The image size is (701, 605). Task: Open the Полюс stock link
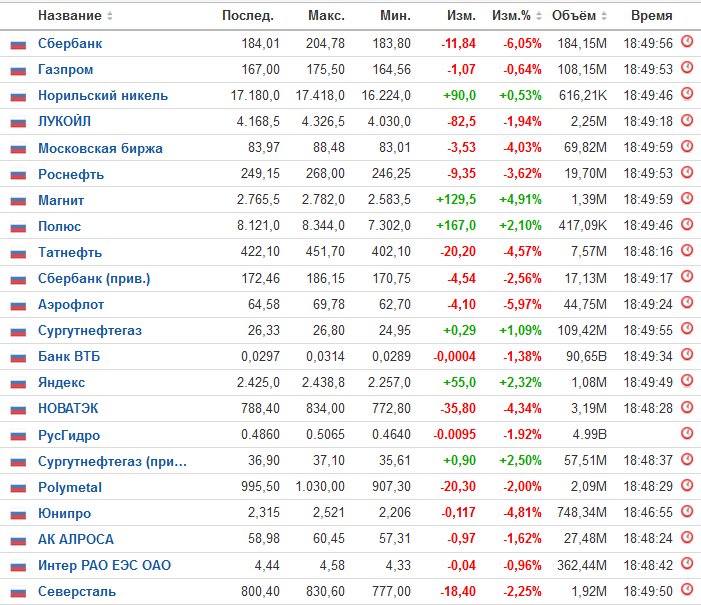pos(59,226)
